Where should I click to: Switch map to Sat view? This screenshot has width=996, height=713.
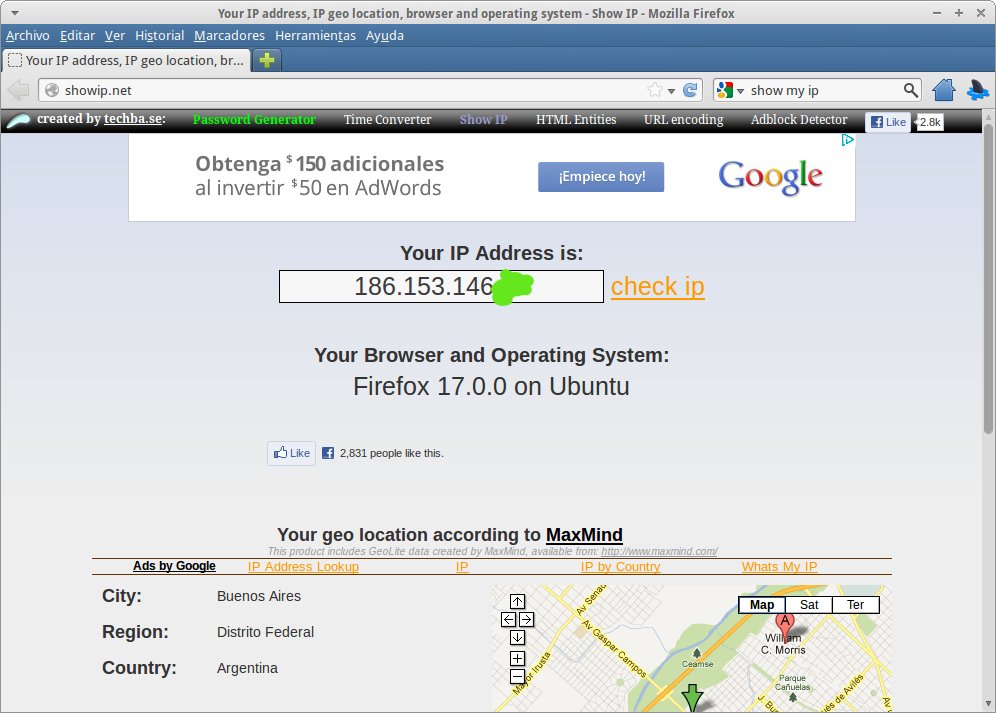(x=809, y=605)
